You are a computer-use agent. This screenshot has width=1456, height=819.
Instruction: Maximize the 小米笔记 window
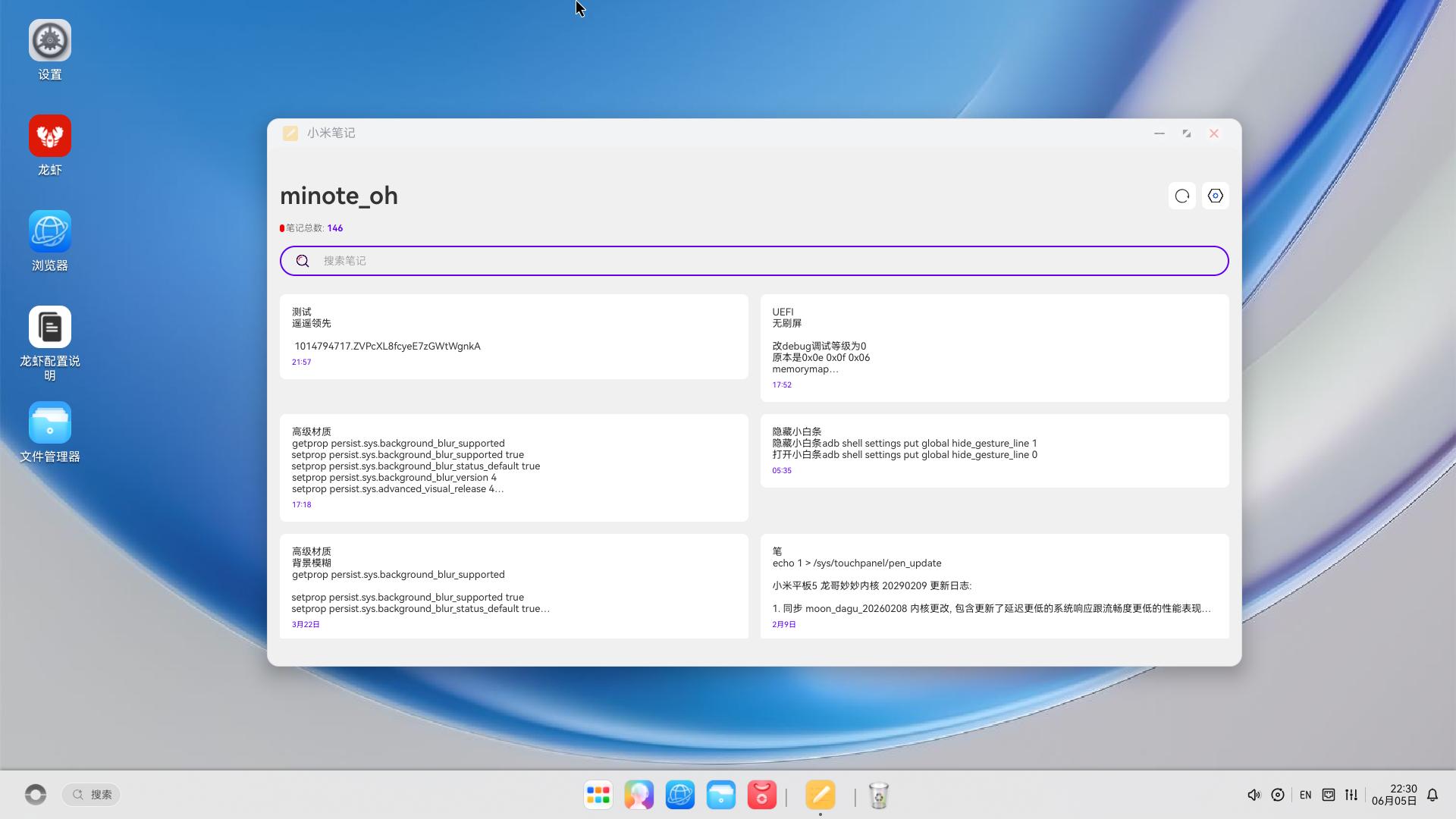[x=1187, y=133]
